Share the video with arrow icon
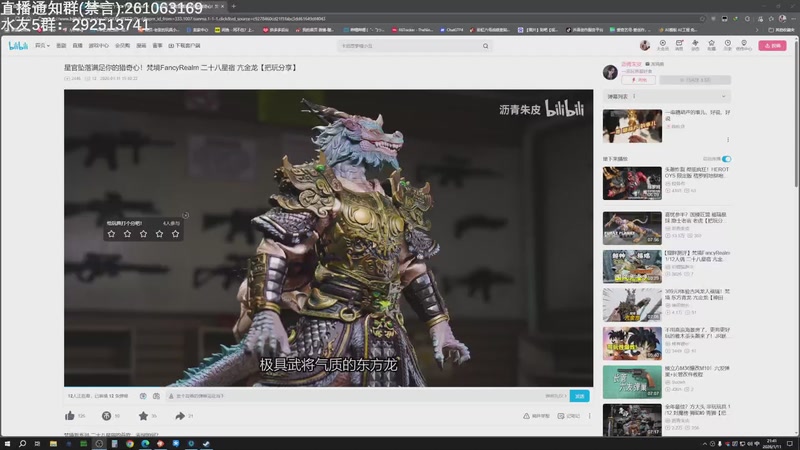The image size is (800, 450). (180, 416)
